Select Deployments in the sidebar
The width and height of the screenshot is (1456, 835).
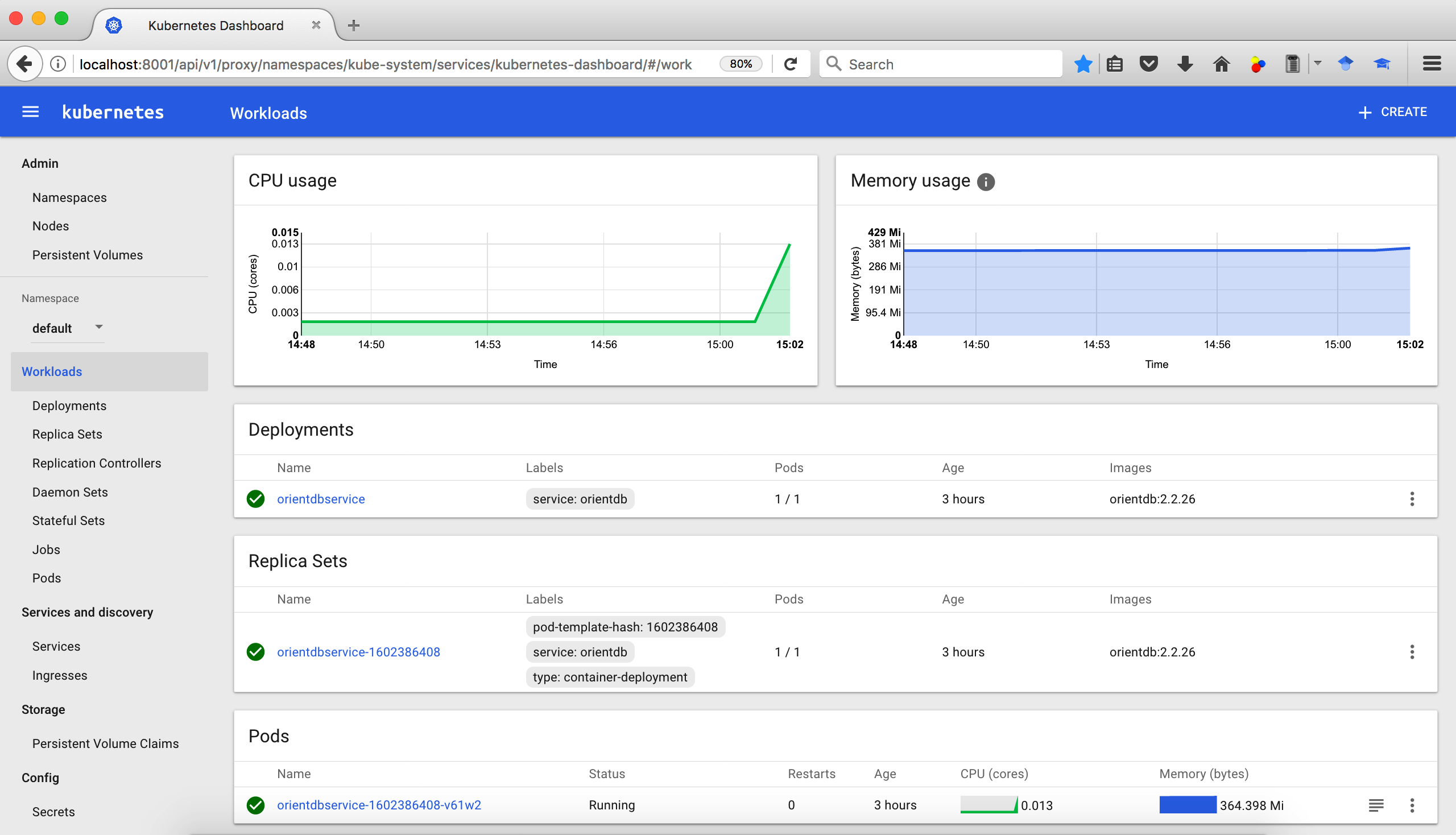pyautogui.click(x=69, y=406)
